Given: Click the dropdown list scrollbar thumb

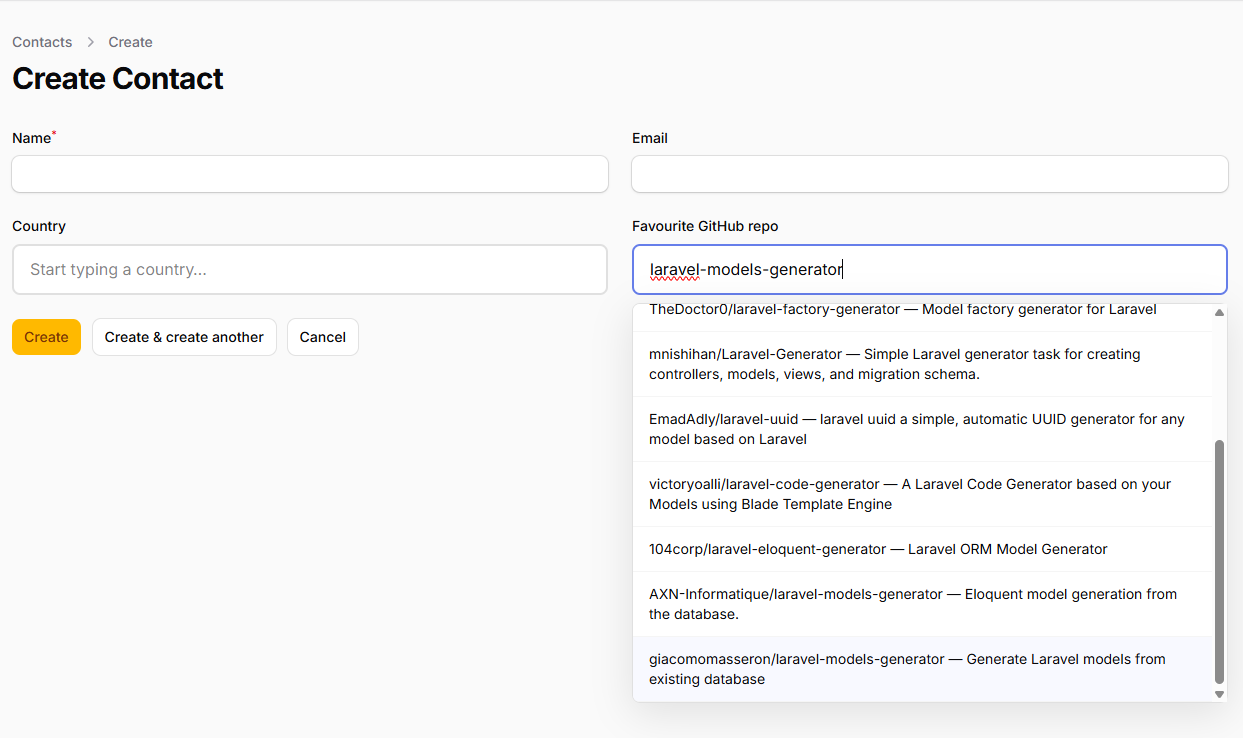Looking at the screenshot, I should (x=1219, y=561).
